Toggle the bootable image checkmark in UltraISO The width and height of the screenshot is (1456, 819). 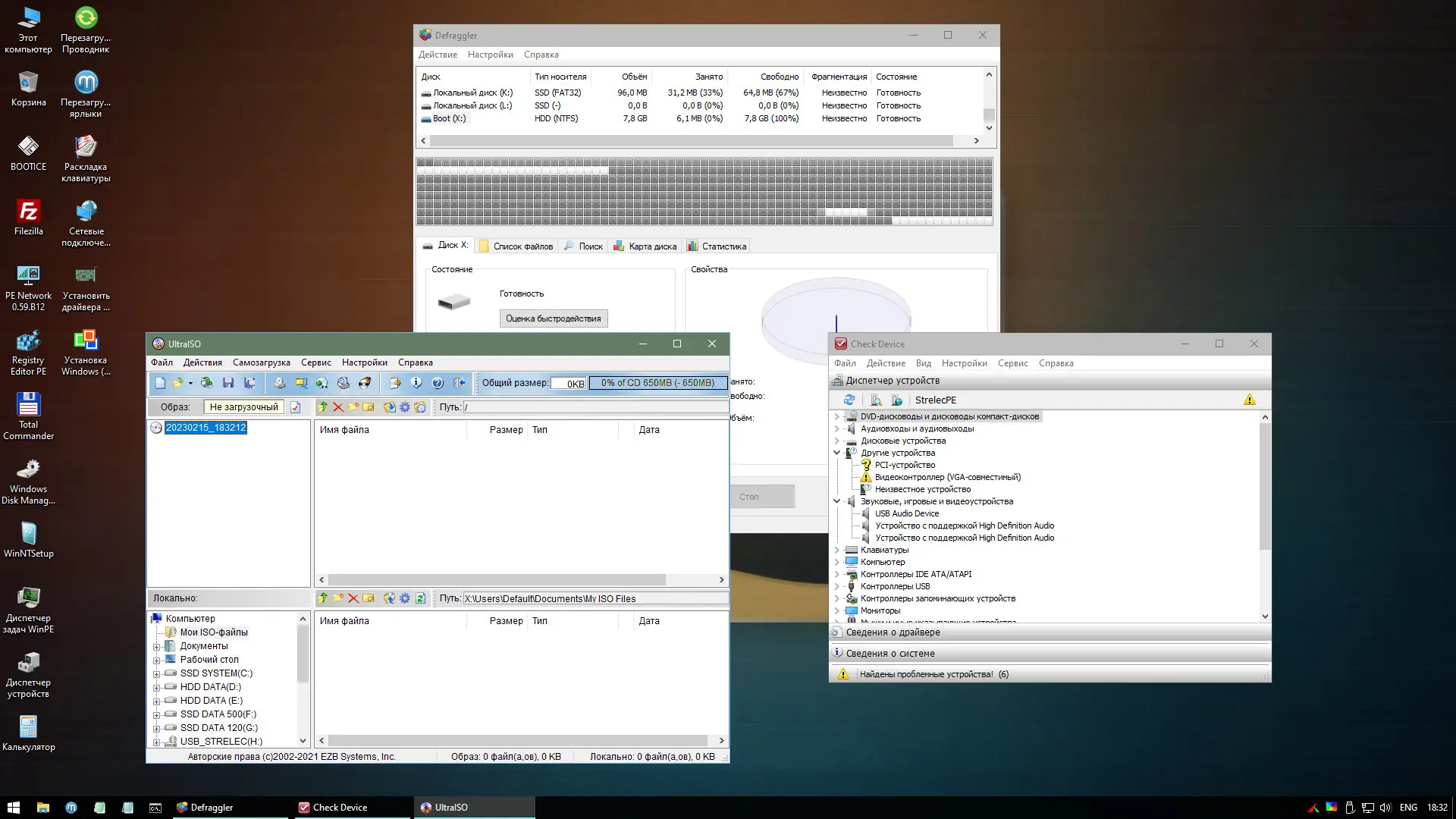point(295,406)
